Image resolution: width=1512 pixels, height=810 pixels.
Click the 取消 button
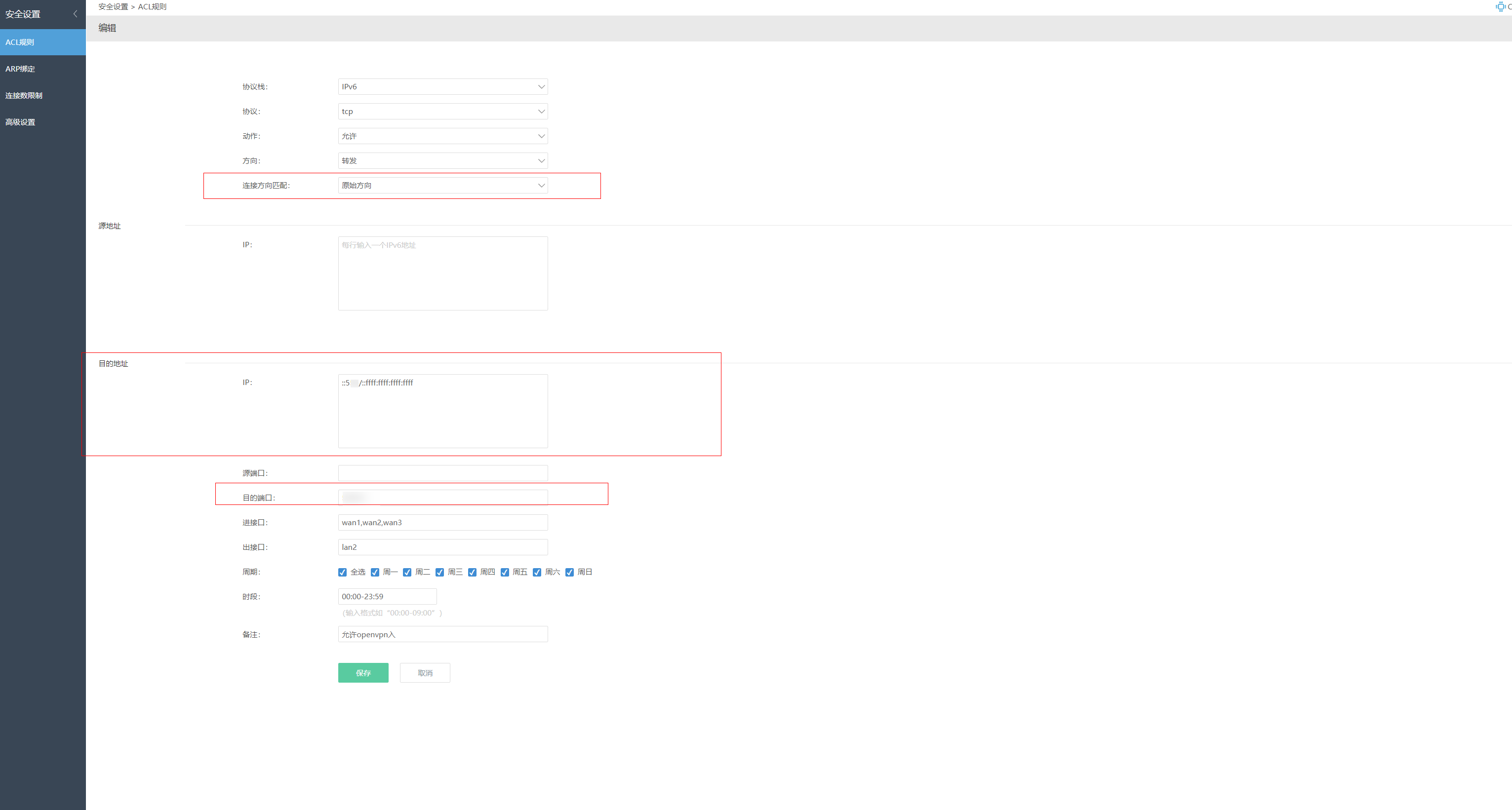point(425,673)
